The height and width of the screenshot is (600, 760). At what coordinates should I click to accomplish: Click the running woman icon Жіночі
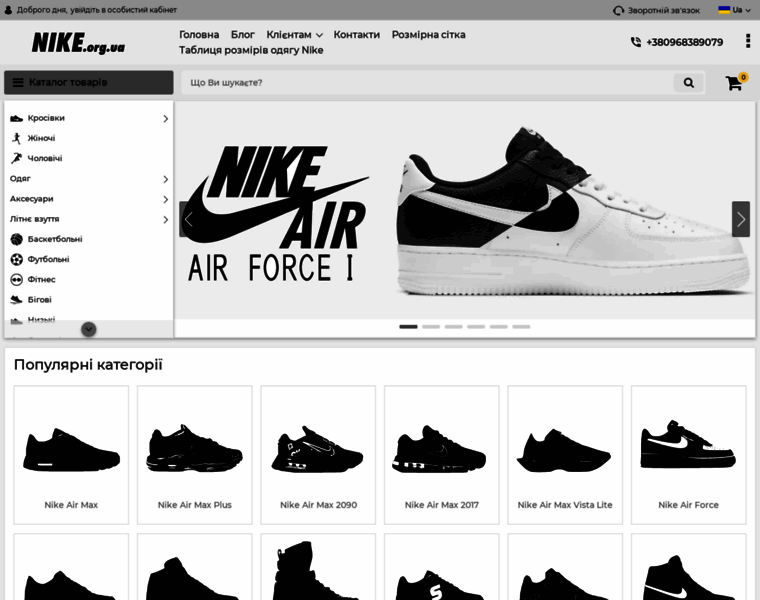point(16,138)
